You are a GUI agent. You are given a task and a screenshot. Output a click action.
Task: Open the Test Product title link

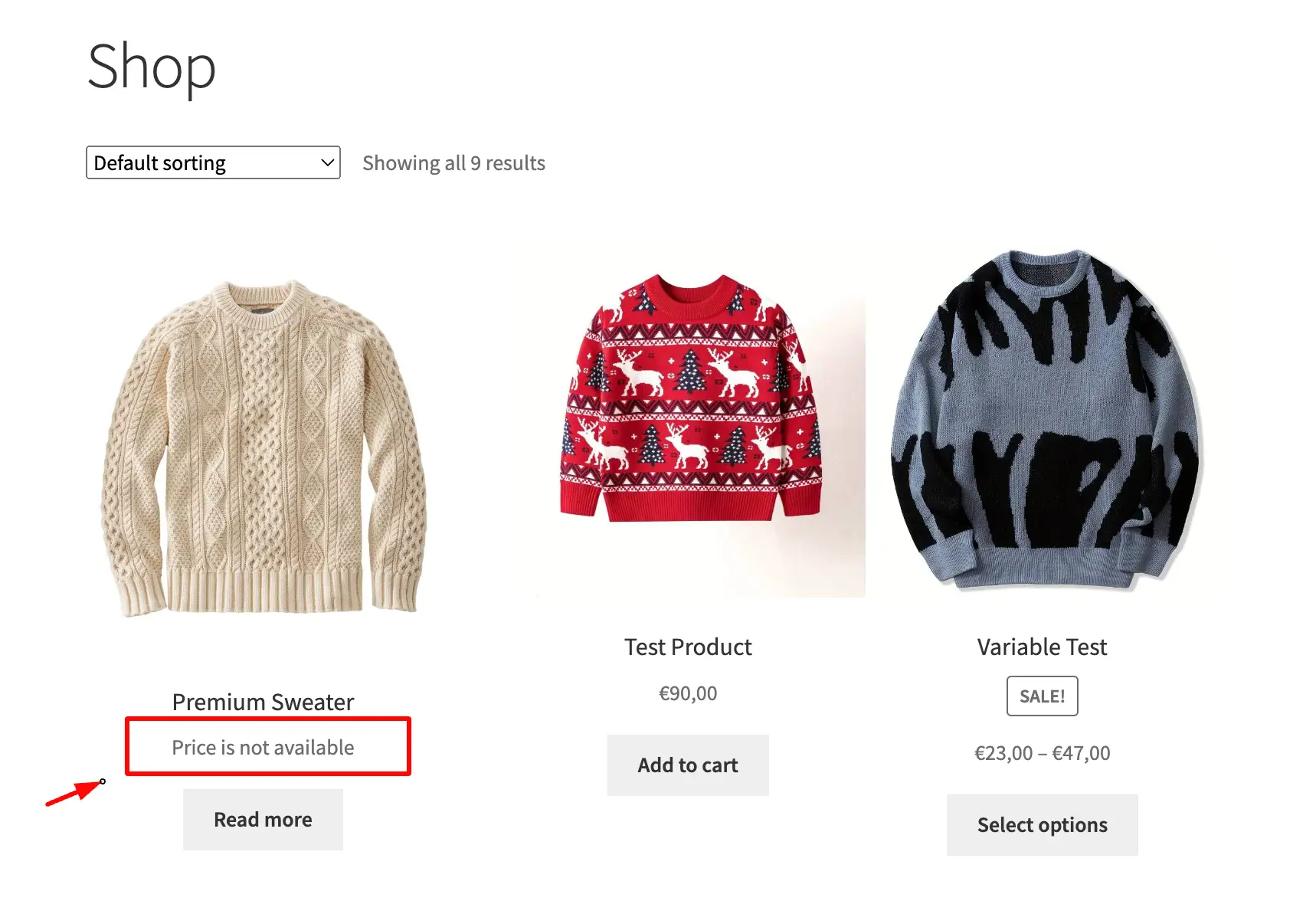click(688, 647)
